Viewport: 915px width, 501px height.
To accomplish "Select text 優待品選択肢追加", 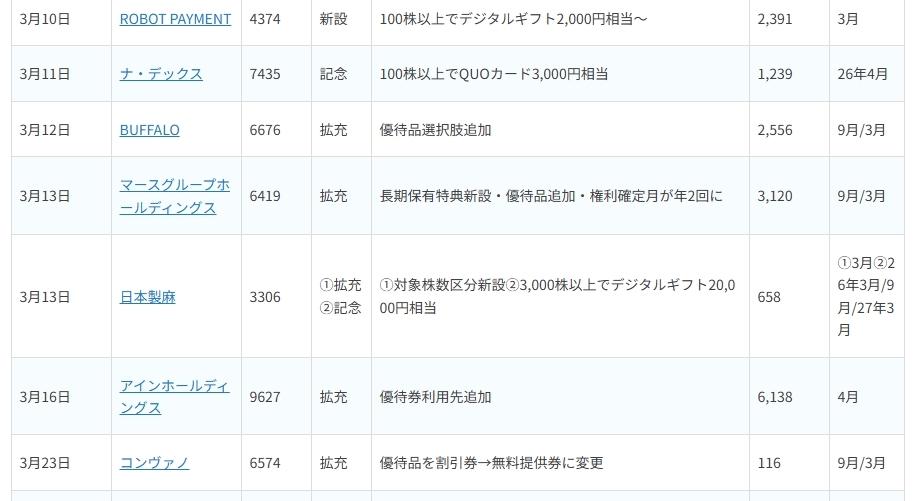I will pos(435,130).
